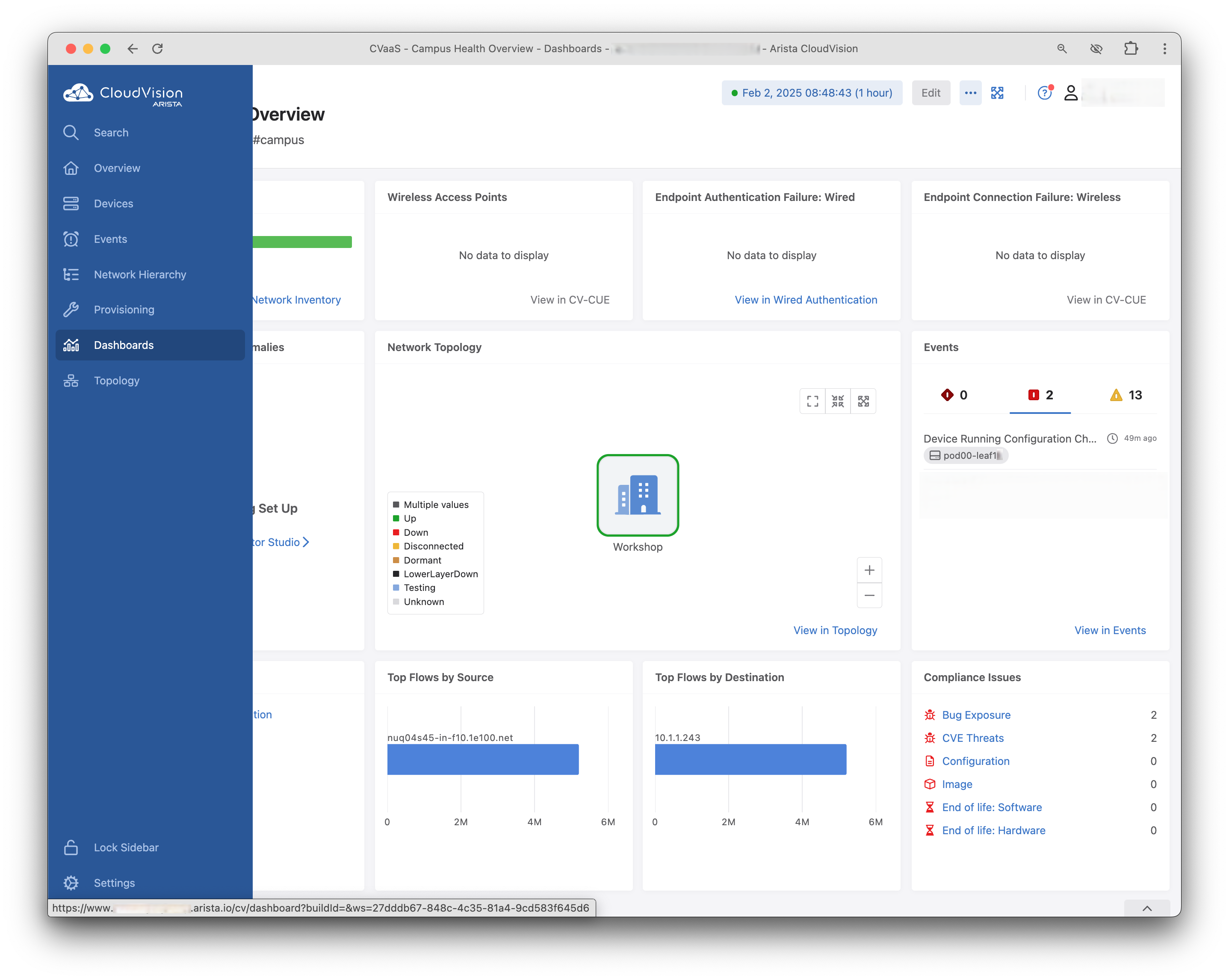
Task: Select the warning events tab showing 13
Action: (1126, 395)
